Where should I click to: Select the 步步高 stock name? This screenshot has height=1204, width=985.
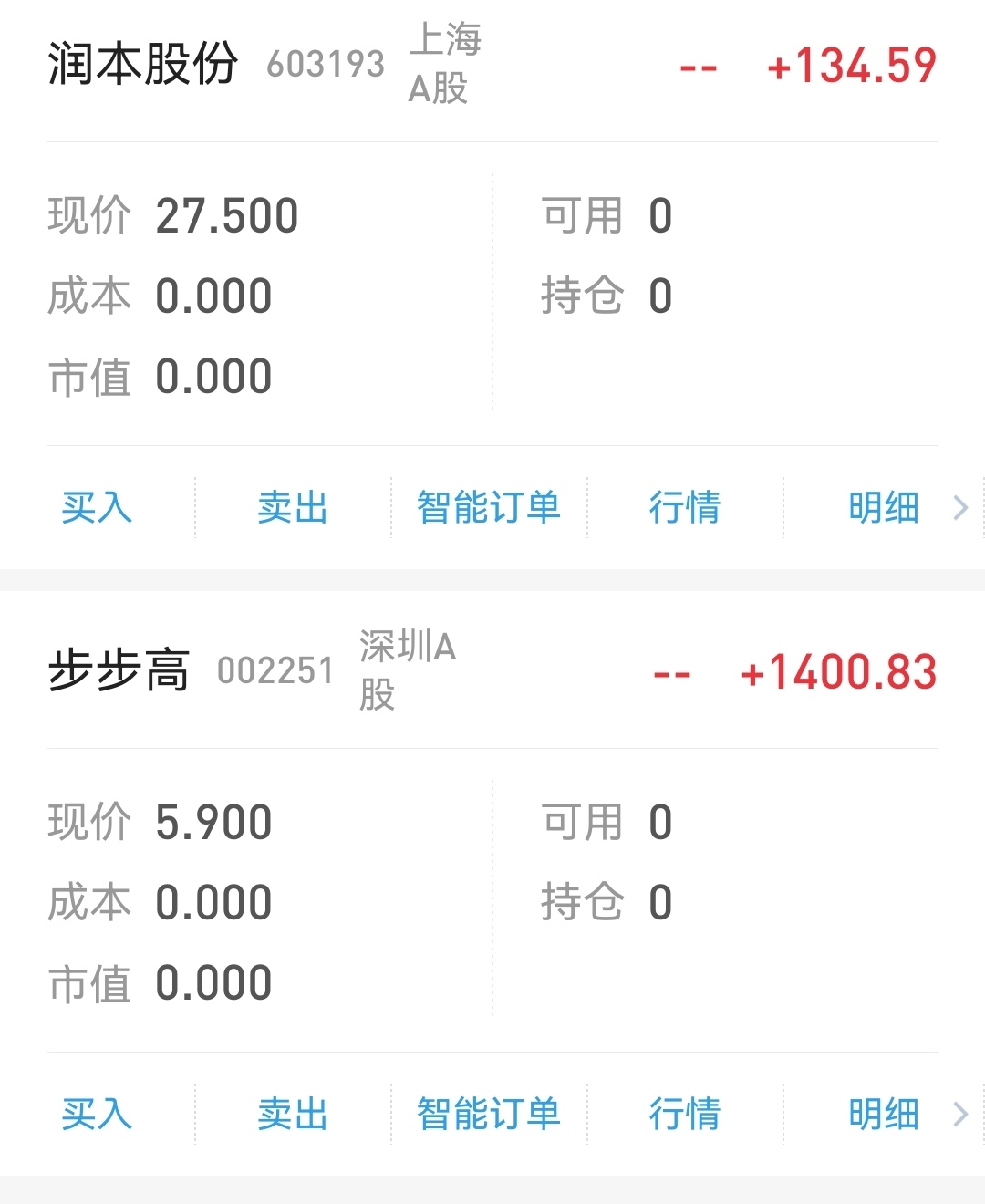click(x=119, y=671)
